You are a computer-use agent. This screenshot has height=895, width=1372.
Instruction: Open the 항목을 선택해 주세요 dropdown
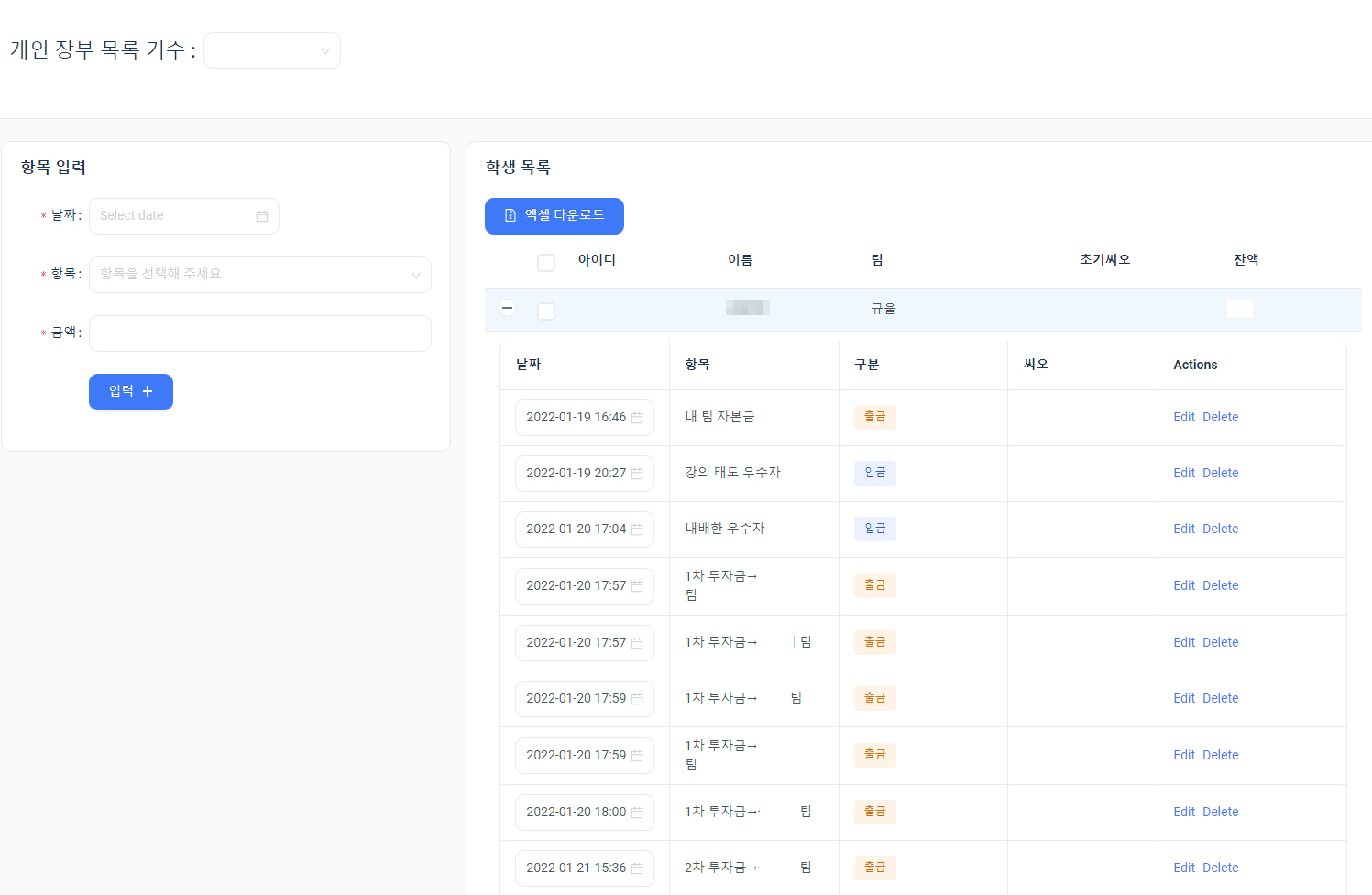tap(260, 275)
